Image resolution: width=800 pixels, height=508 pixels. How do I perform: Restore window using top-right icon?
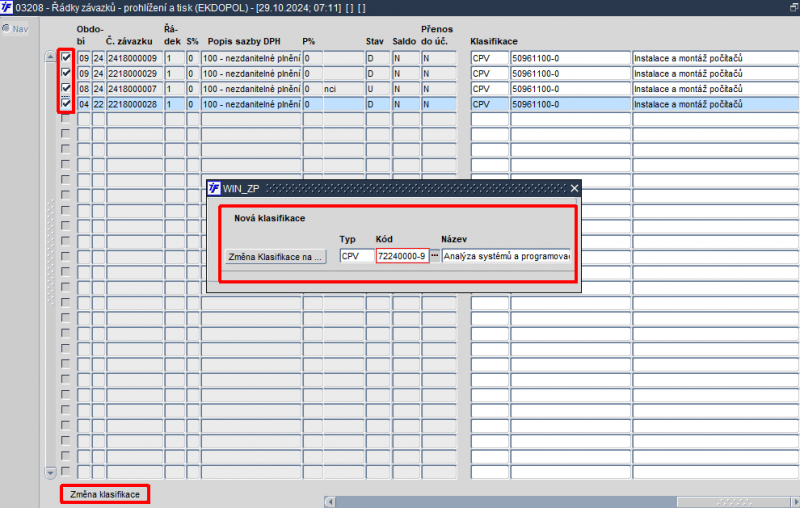pyautogui.click(x=794, y=7)
